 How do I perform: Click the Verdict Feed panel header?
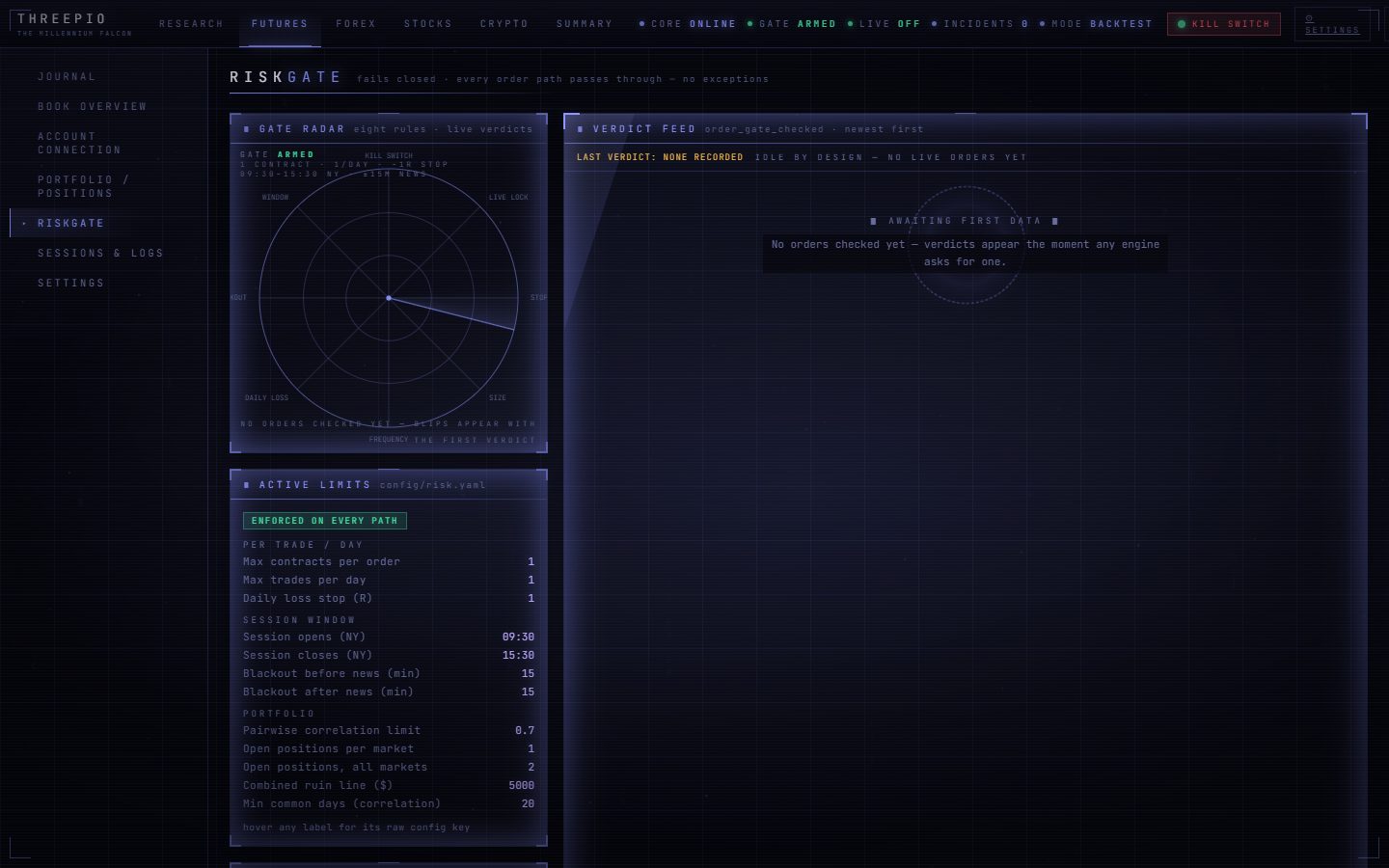966,128
